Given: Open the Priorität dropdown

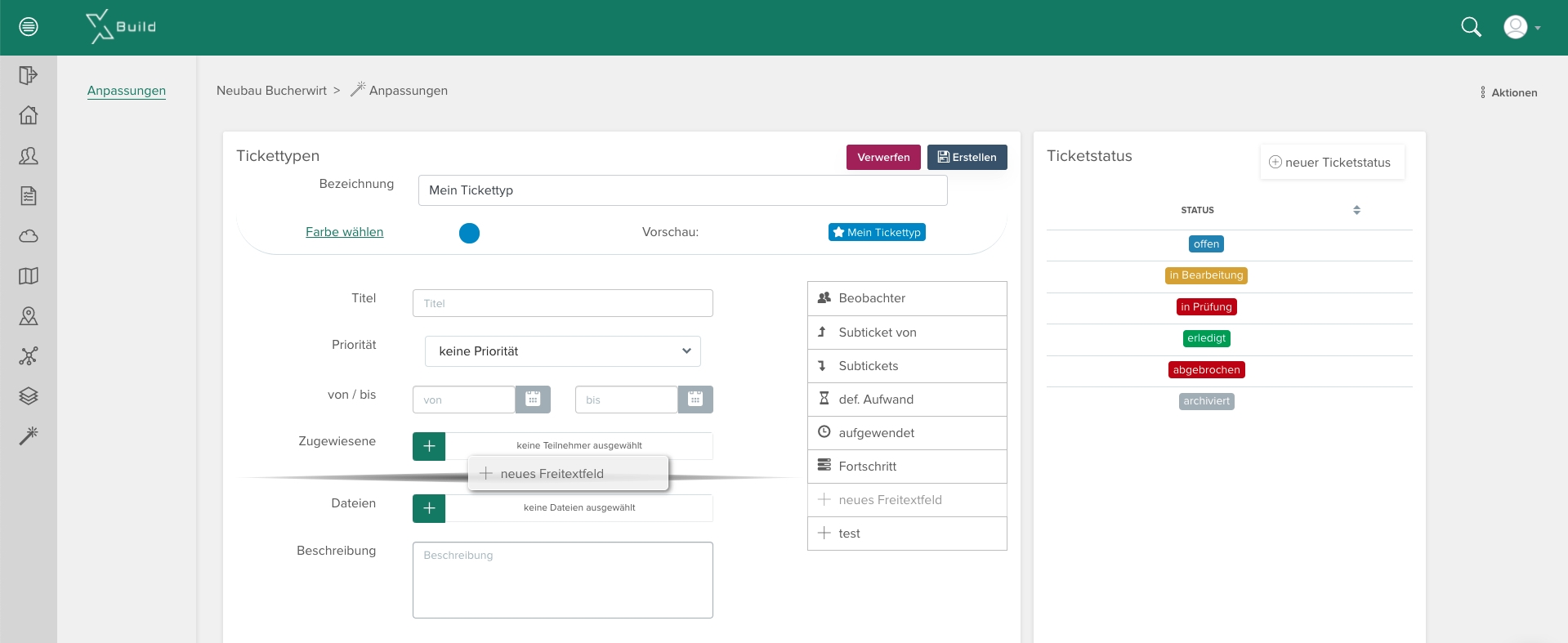Looking at the screenshot, I should point(563,351).
